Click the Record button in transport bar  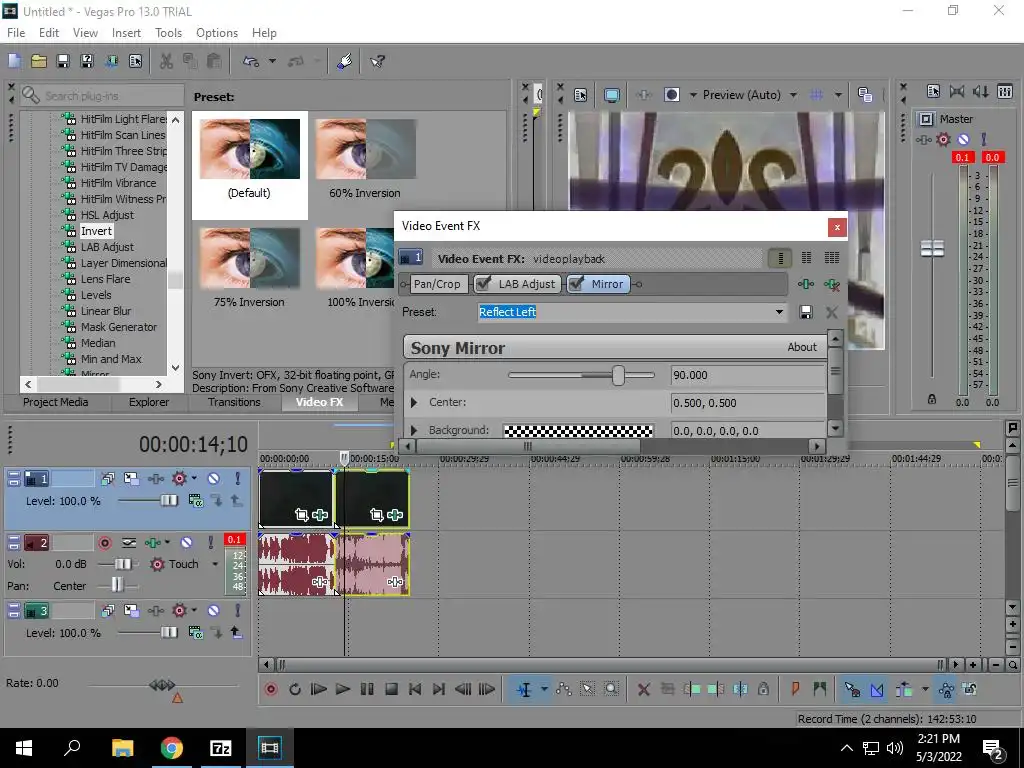click(x=271, y=689)
